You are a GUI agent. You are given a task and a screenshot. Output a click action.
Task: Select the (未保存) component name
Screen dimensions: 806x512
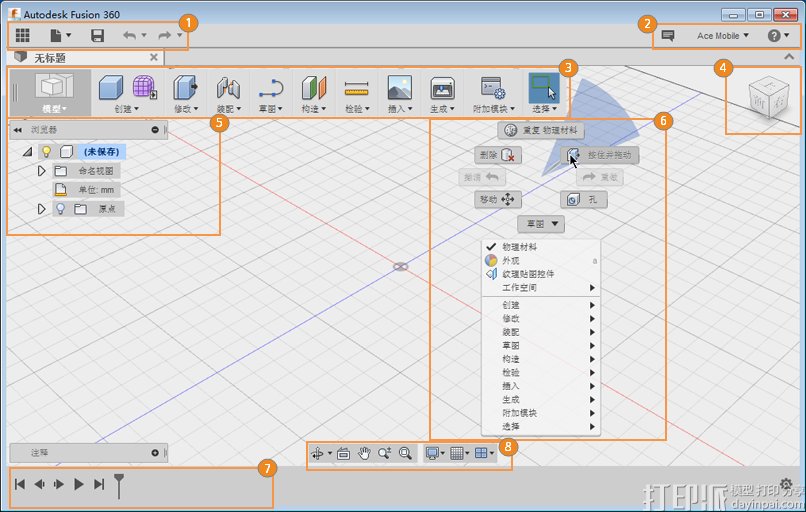101,152
